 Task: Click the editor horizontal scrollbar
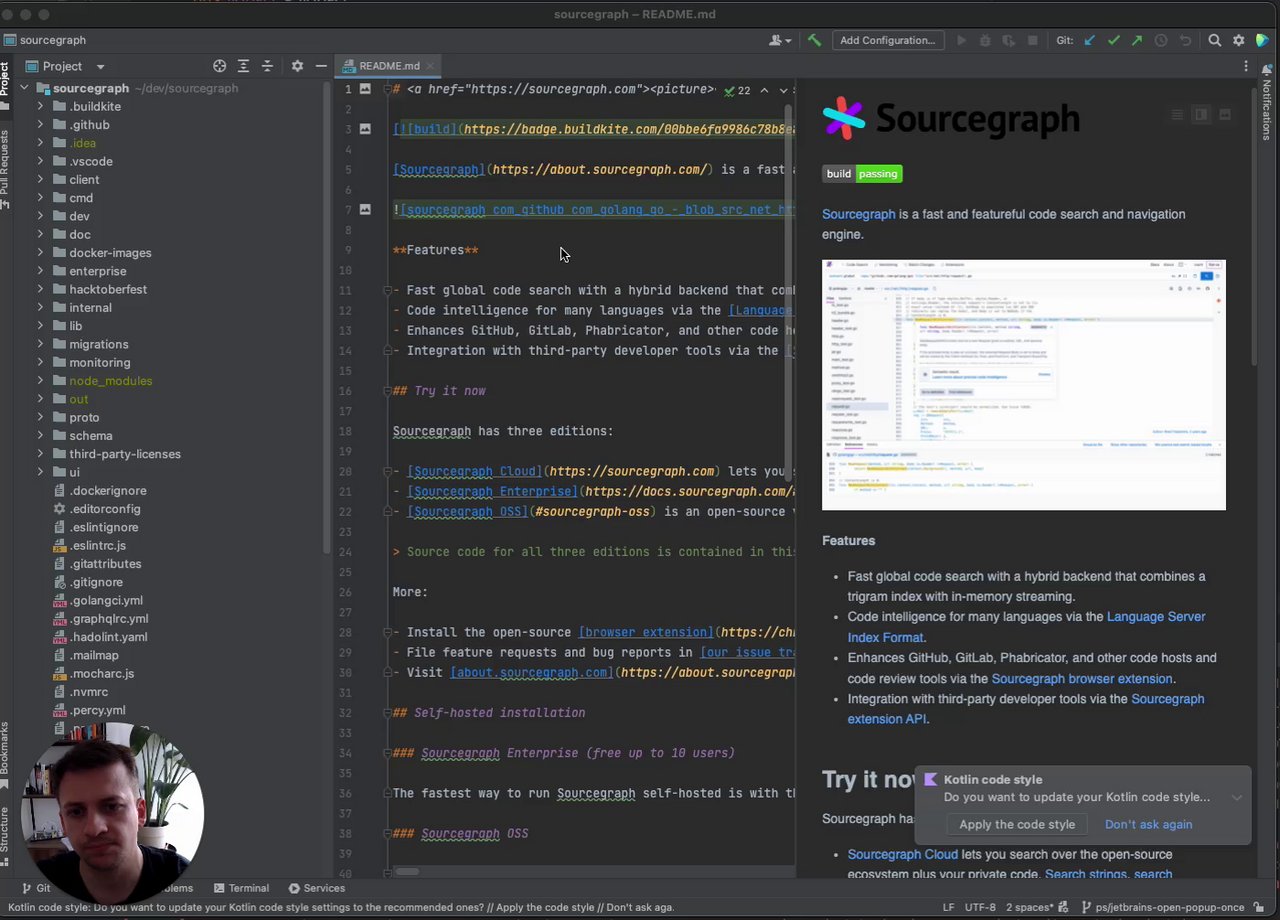[x=408, y=872]
